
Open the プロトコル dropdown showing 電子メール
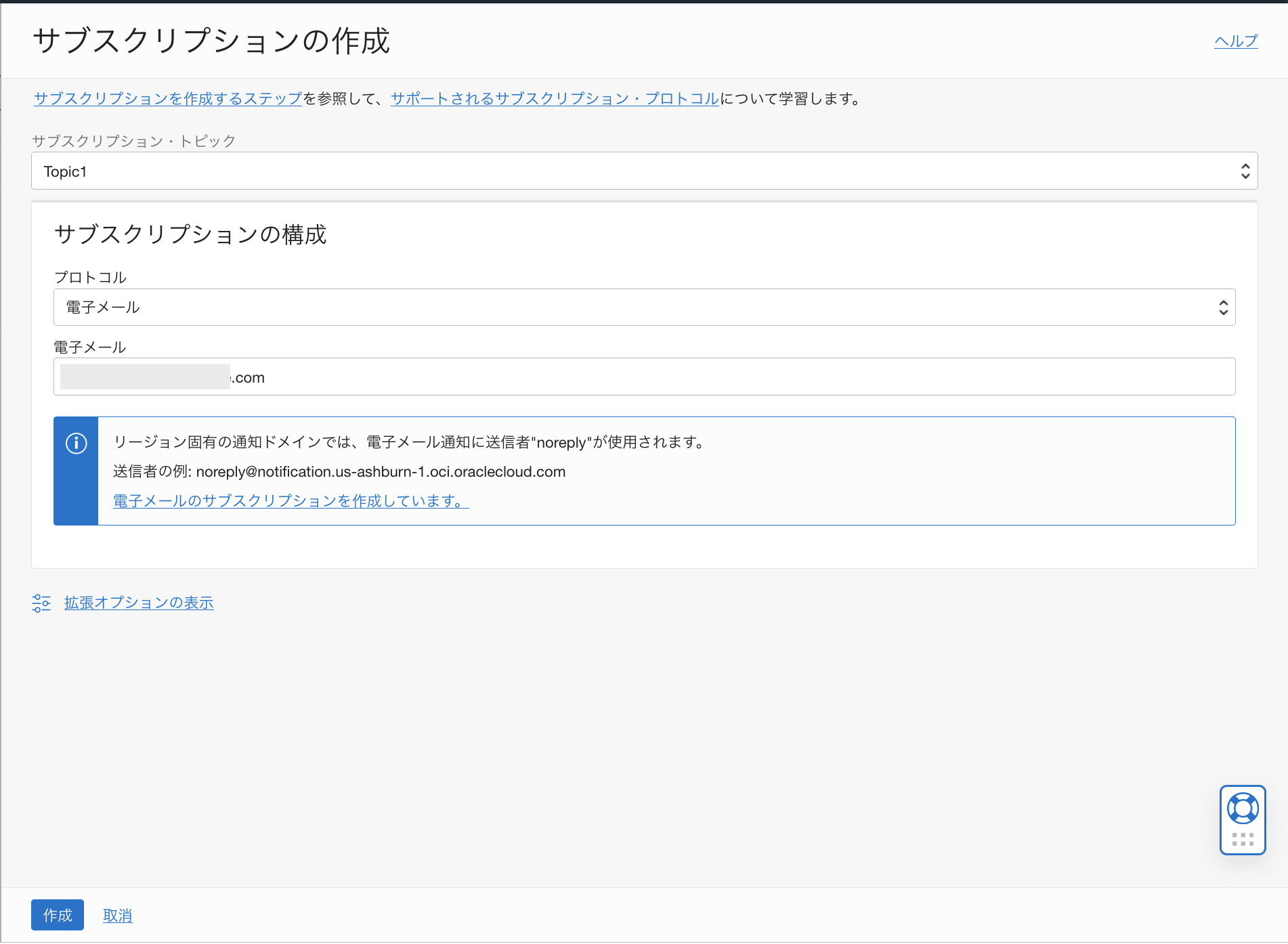pyautogui.click(x=643, y=307)
